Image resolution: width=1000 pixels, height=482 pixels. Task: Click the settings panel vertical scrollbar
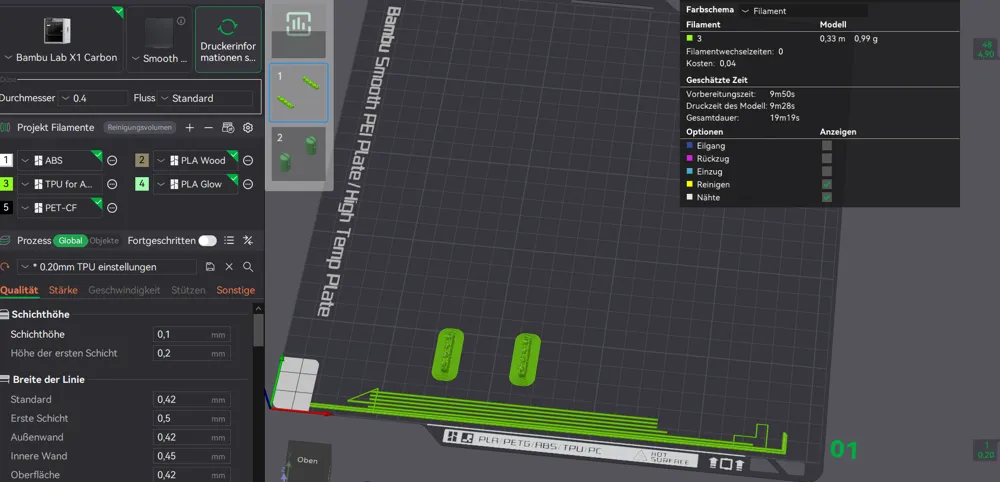click(x=258, y=330)
